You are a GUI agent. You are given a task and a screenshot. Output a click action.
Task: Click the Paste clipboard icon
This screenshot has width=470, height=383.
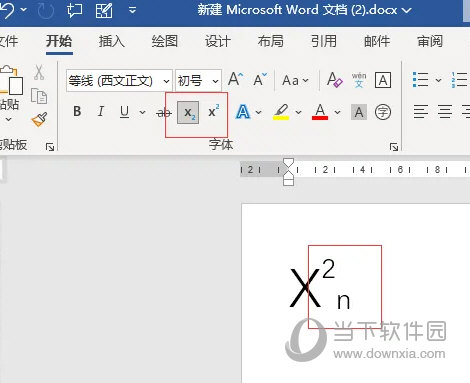pyautogui.click(x=11, y=80)
